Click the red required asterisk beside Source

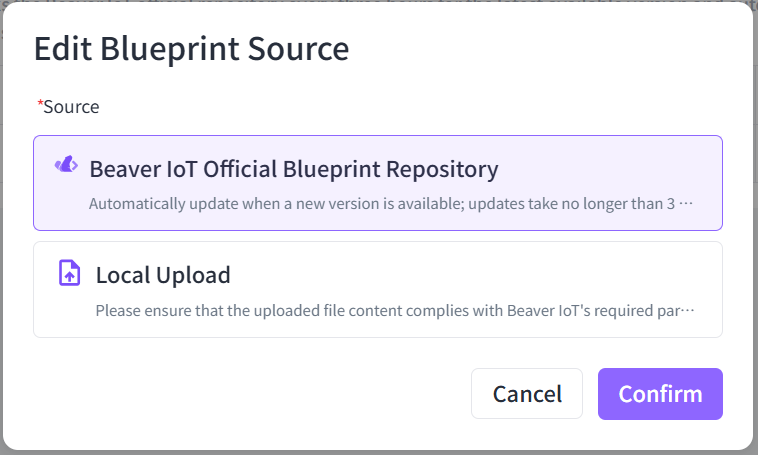tap(40, 104)
